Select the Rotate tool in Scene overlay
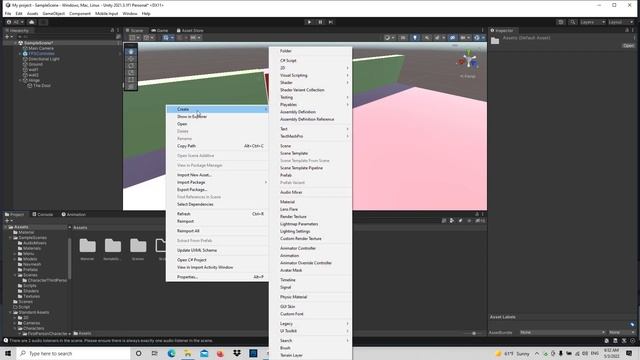The width and height of the screenshot is (640, 360). point(131,66)
